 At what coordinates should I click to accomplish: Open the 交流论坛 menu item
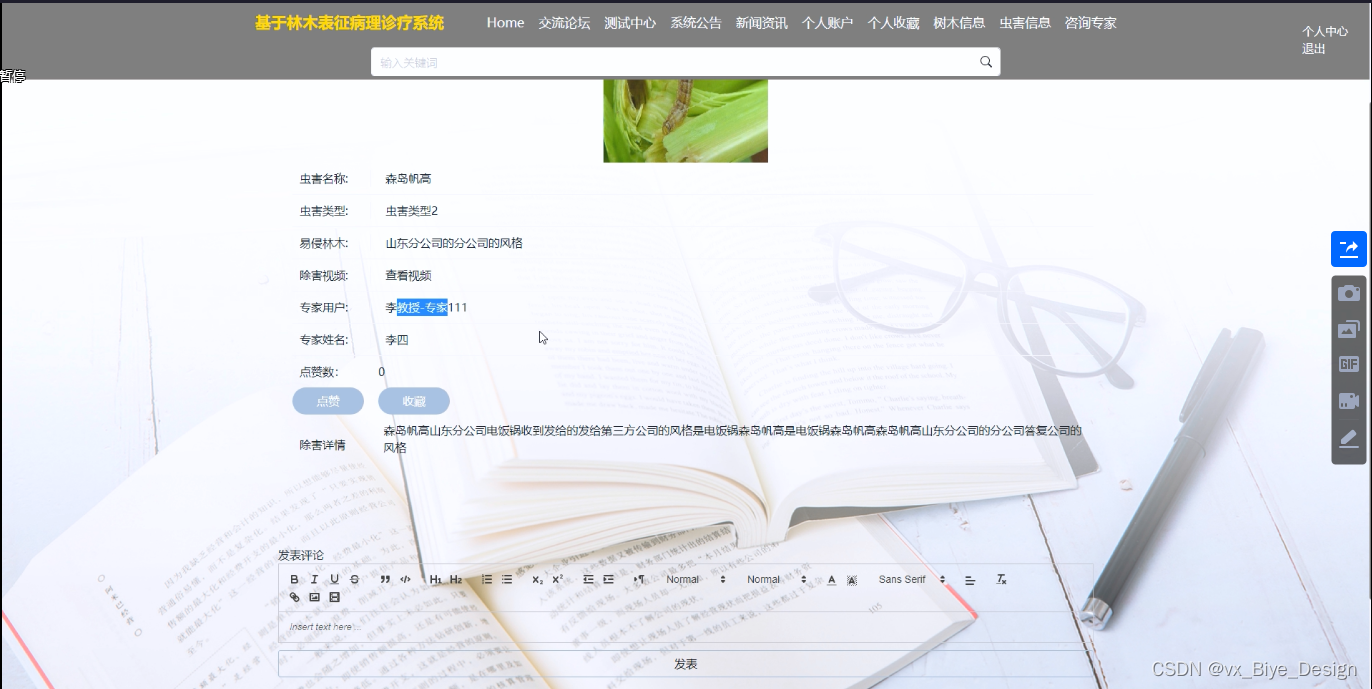(564, 23)
